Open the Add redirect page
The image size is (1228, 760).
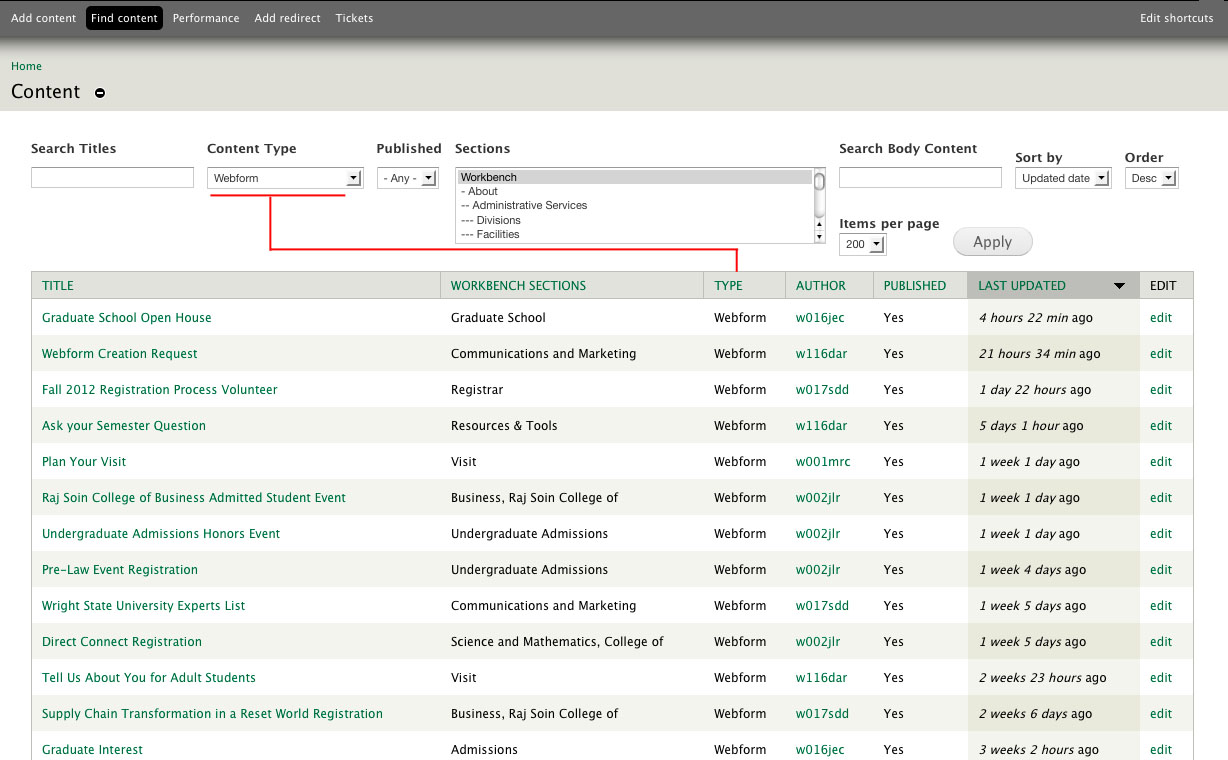click(288, 17)
